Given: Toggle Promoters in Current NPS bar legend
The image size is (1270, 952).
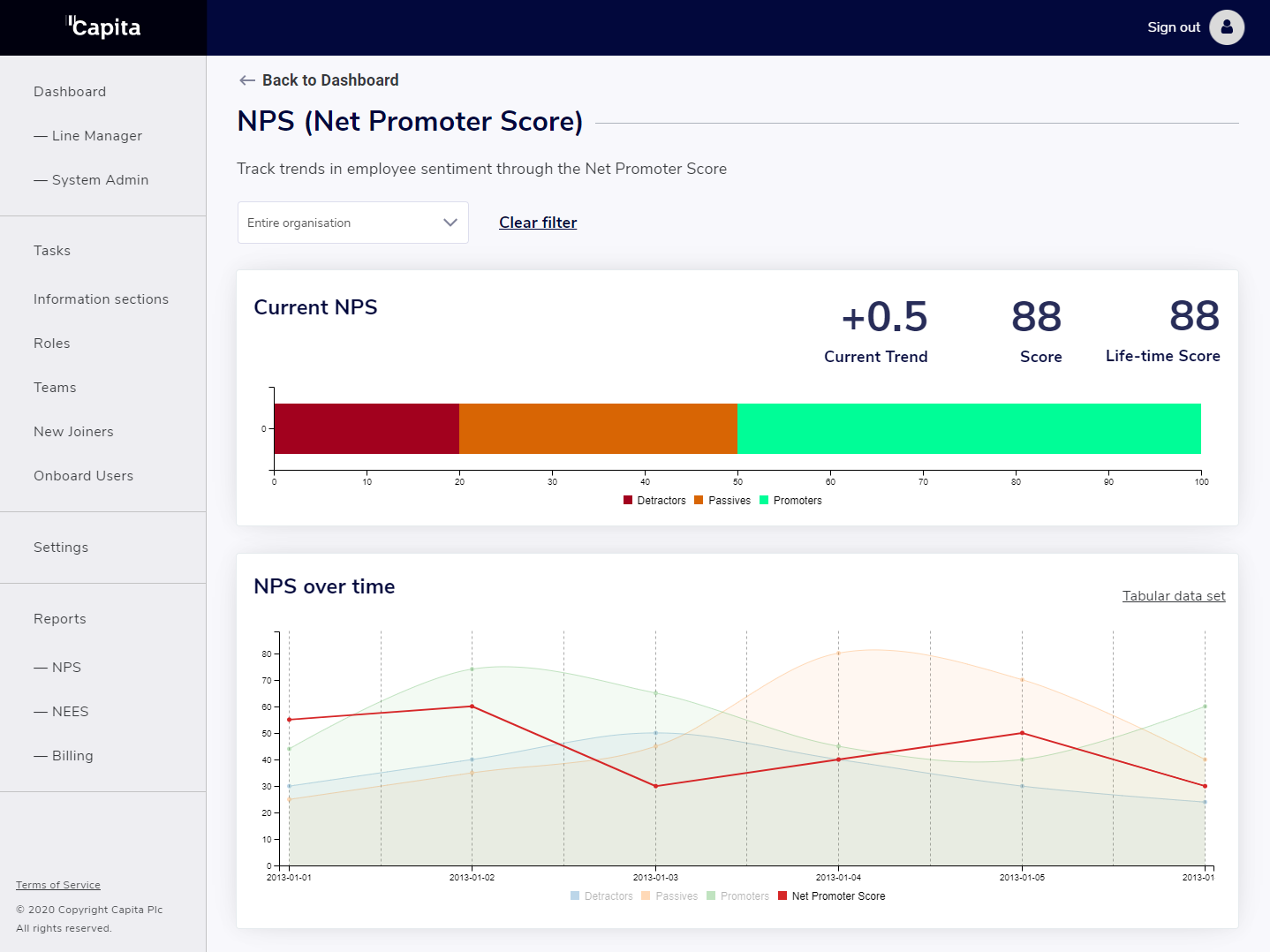Looking at the screenshot, I should point(790,501).
